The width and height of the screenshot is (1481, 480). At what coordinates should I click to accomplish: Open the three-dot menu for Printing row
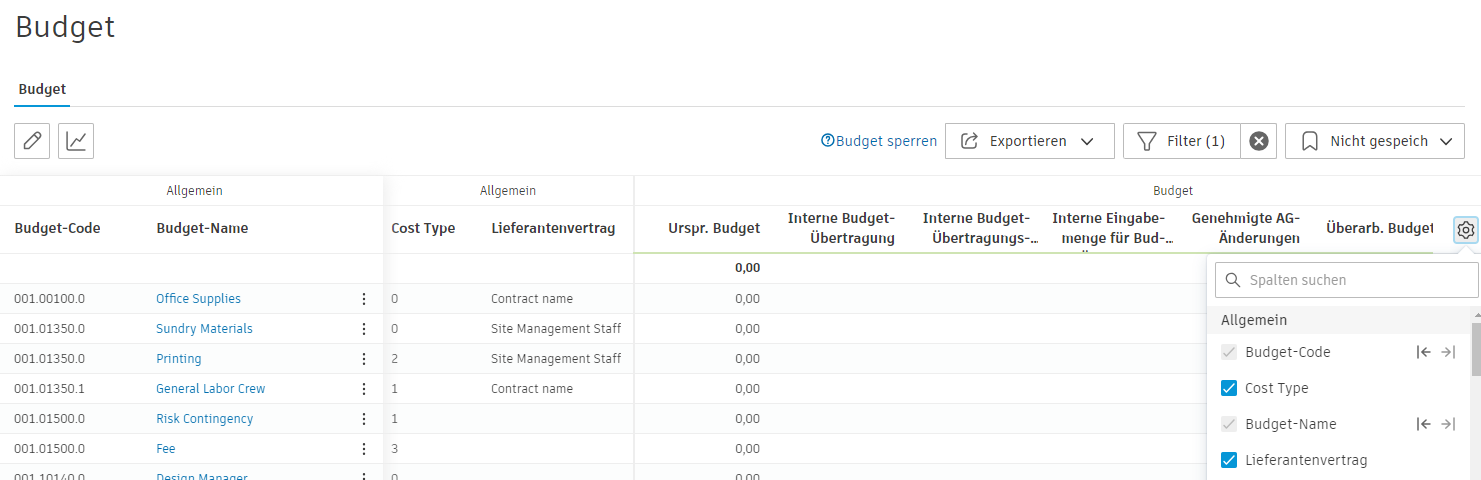(364, 359)
